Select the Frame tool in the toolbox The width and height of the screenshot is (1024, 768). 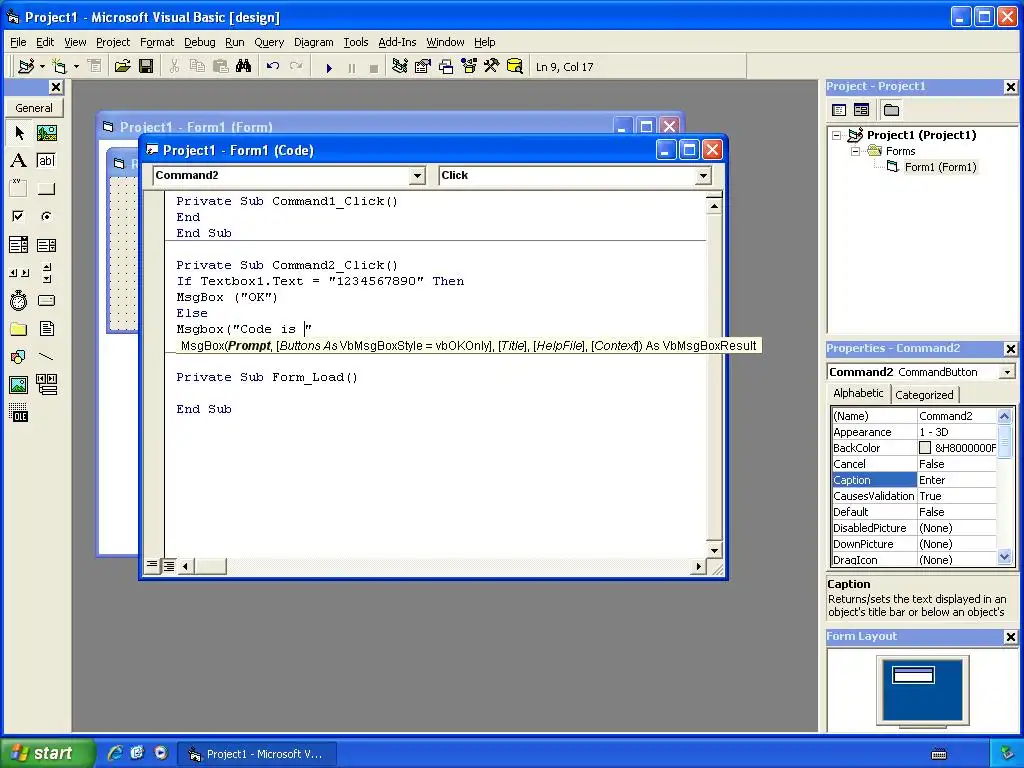pyautogui.click(x=19, y=189)
